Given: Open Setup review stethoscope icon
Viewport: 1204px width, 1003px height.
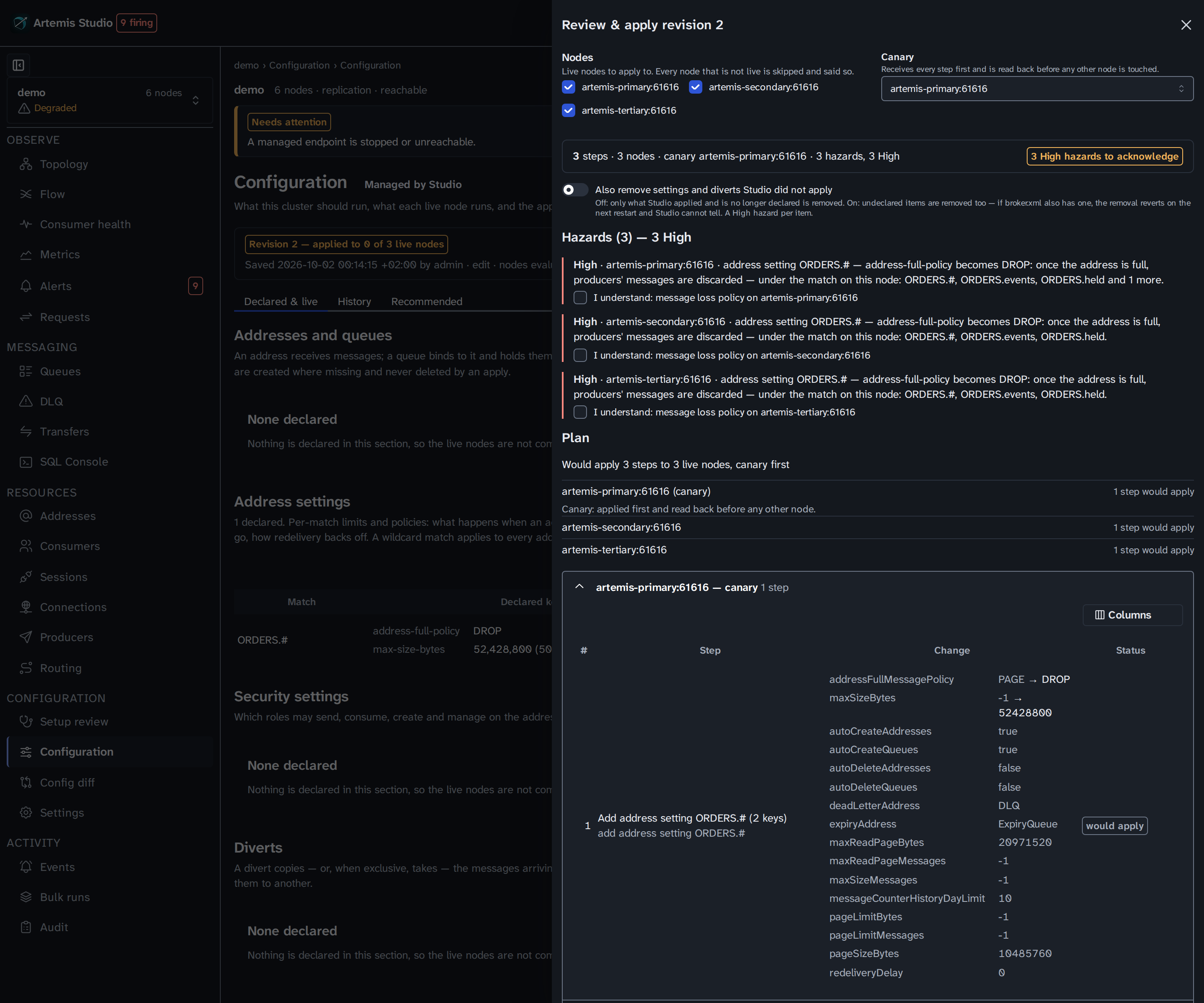Looking at the screenshot, I should [x=26, y=722].
